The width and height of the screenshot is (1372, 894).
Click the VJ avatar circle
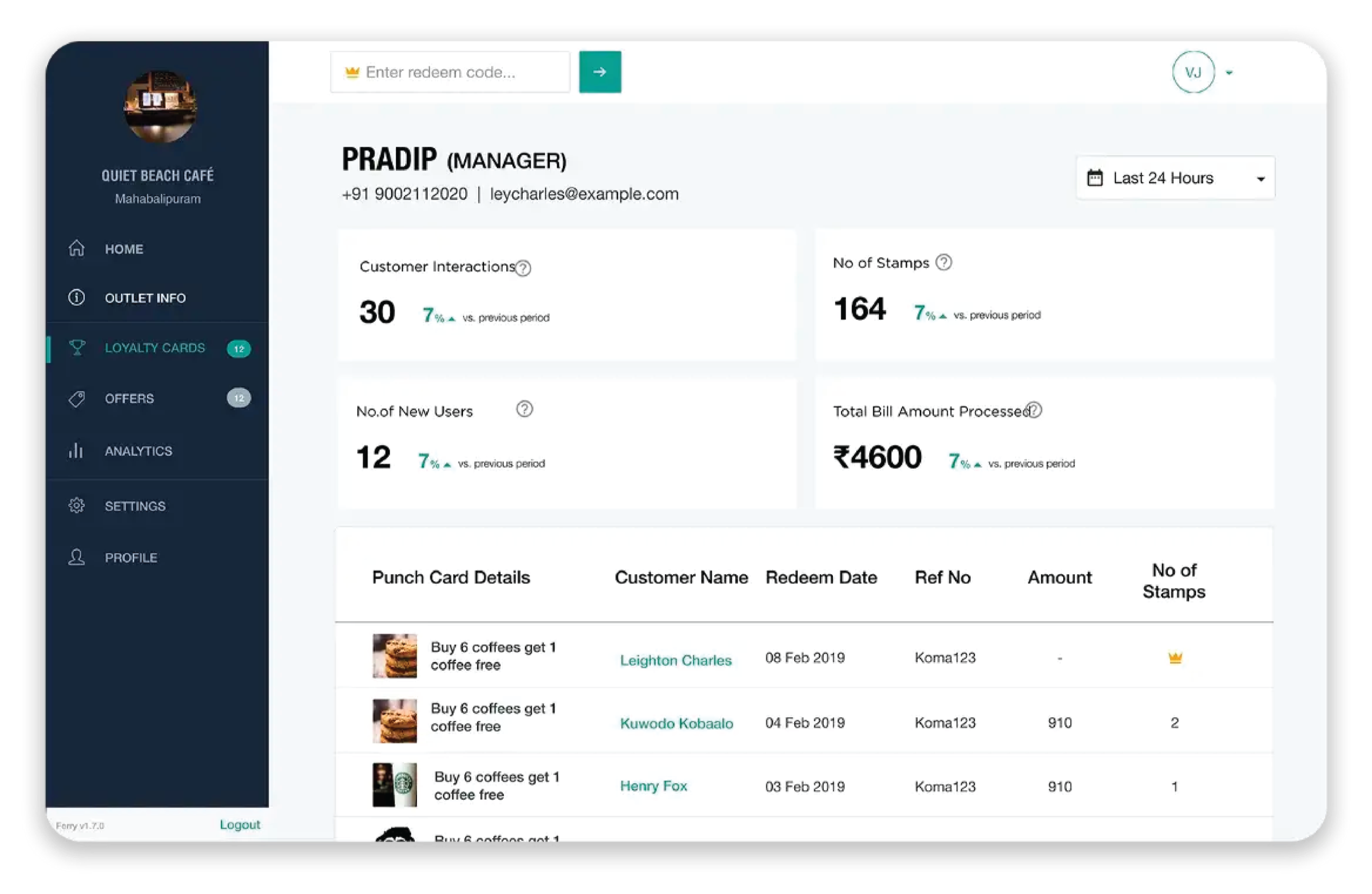click(1192, 72)
